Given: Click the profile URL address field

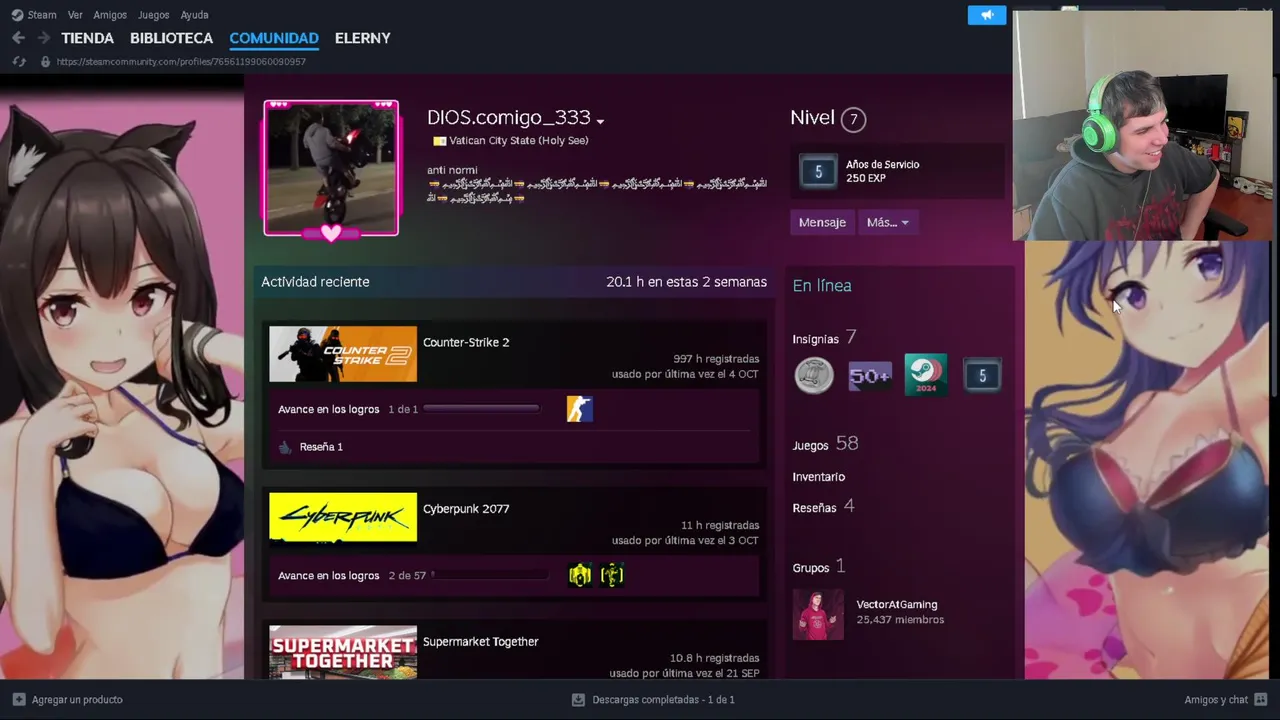Looking at the screenshot, I should 181,61.
